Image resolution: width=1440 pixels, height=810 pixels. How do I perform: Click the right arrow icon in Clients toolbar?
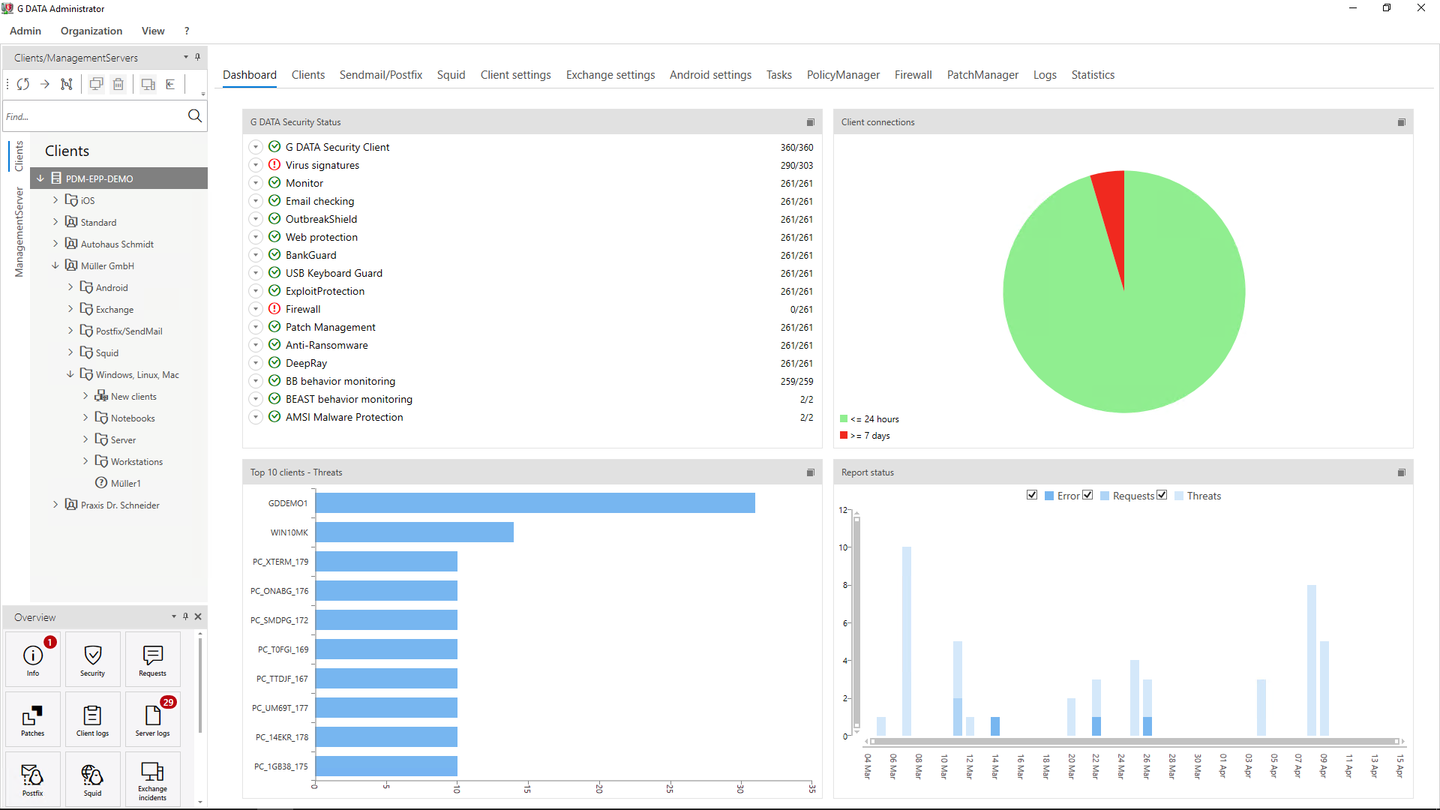[45, 84]
